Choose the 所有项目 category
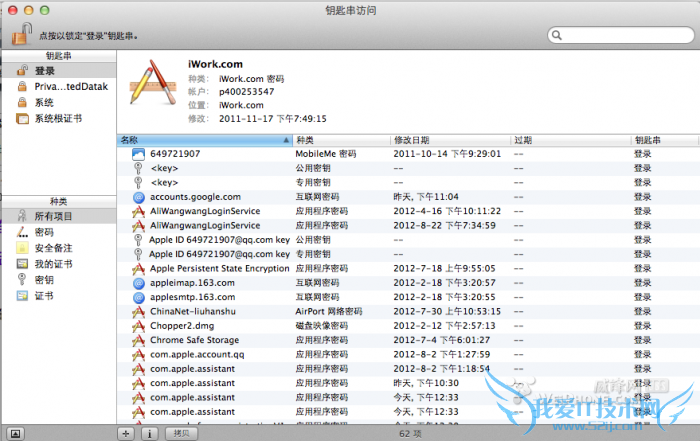Viewport: 700px width, 441px height. tap(59, 216)
